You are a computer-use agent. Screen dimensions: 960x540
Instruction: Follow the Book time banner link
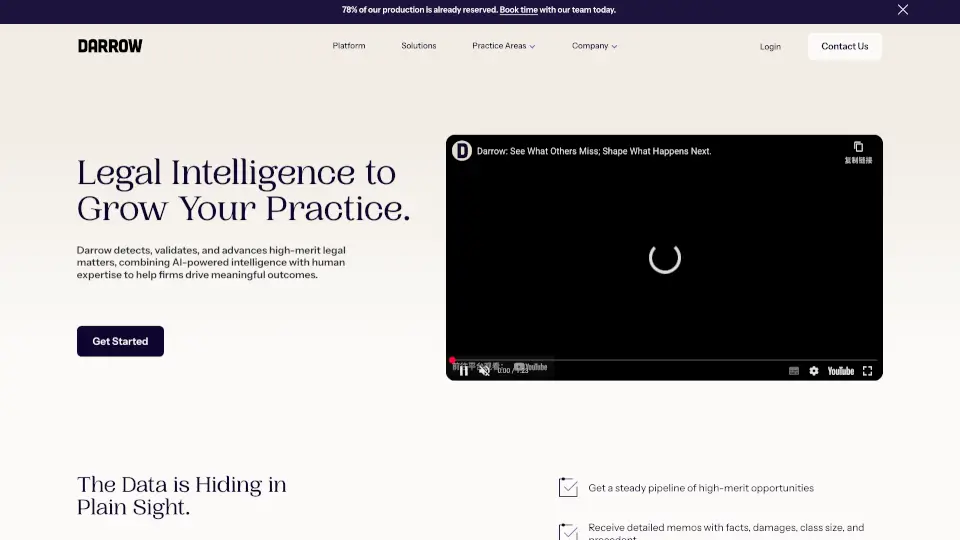point(518,10)
